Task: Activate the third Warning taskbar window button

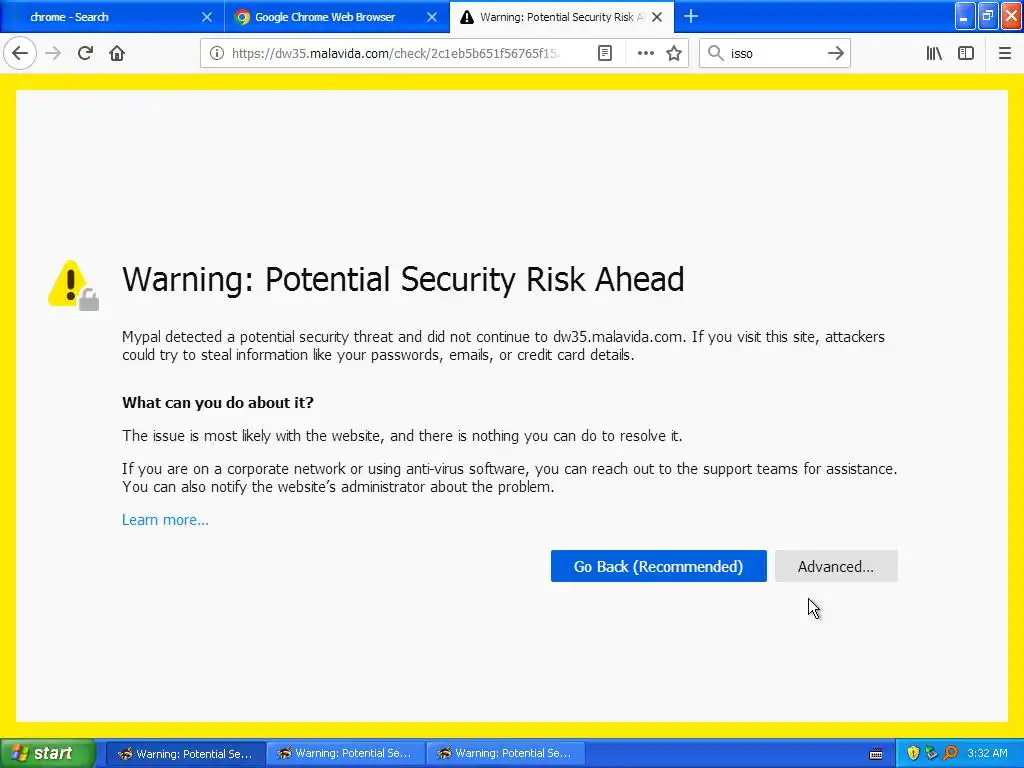Action: pyautogui.click(x=505, y=754)
